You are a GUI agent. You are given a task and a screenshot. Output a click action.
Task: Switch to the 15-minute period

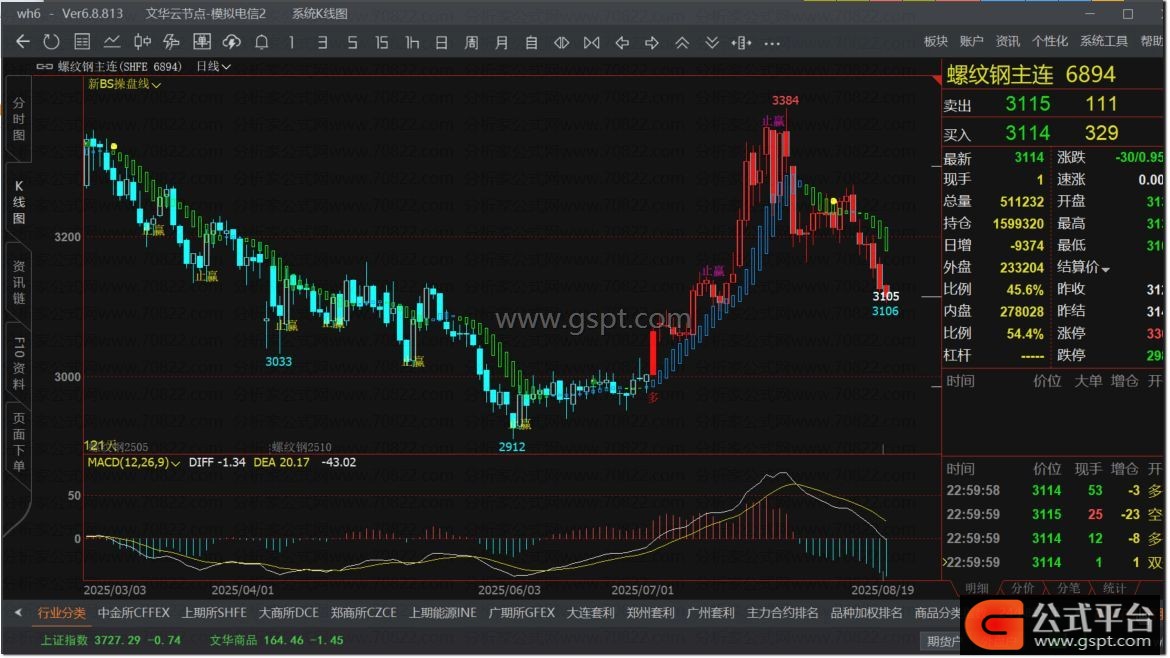(x=382, y=42)
